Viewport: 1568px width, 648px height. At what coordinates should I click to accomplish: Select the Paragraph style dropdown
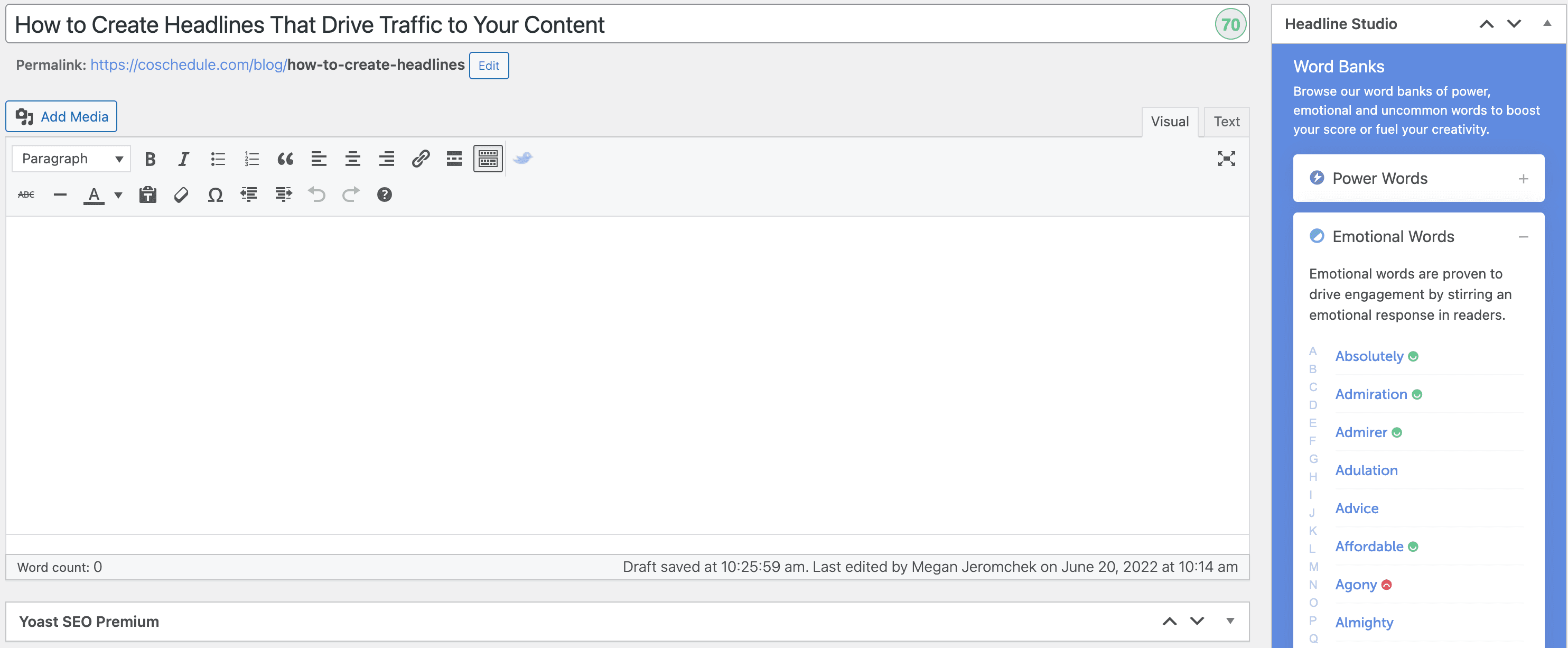[71, 158]
